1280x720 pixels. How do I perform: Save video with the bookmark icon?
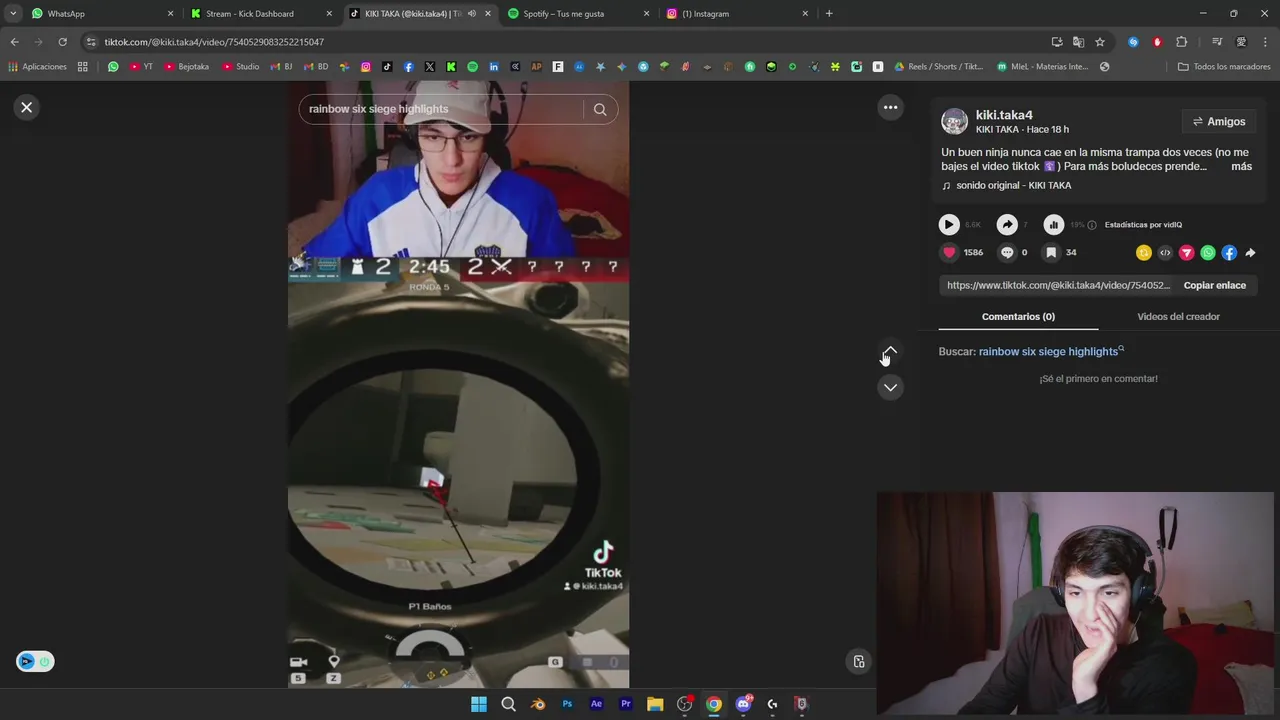(x=1051, y=252)
